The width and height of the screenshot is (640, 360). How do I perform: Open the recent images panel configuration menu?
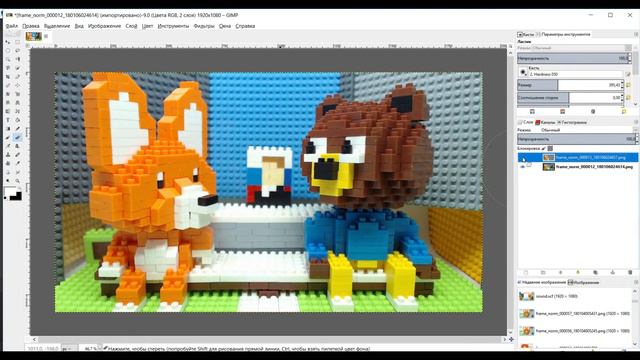point(636,282)
